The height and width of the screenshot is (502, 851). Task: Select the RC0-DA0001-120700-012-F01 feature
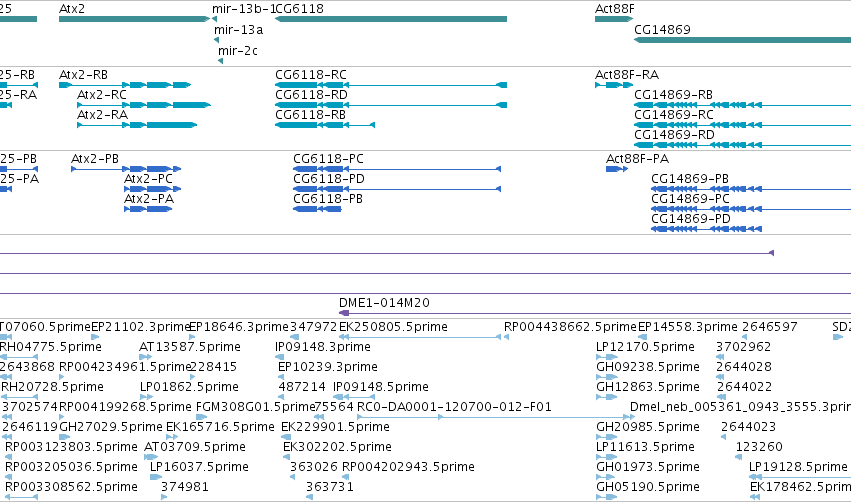click(454, 407)
